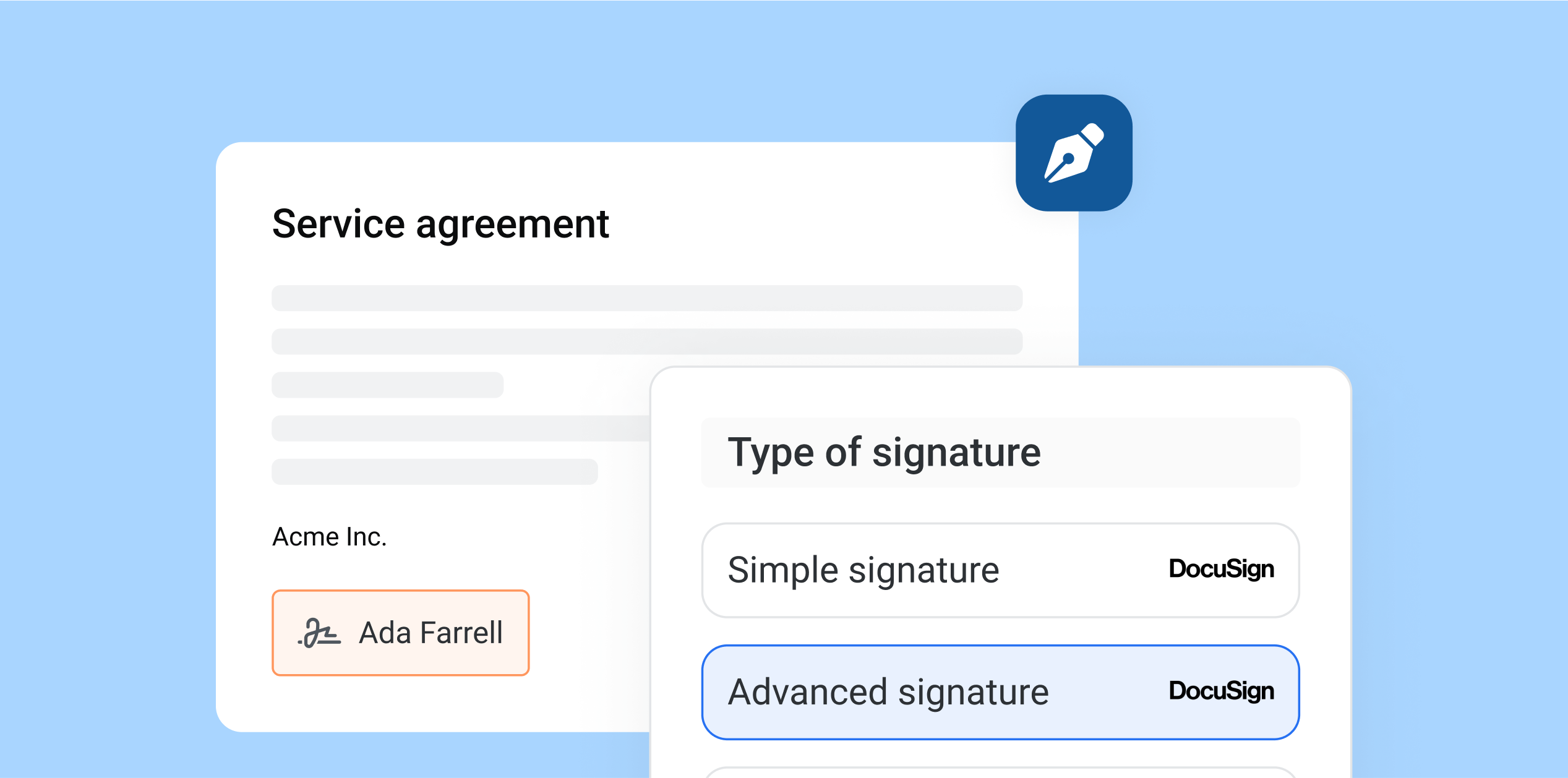Click the Acme Inc. company label
The image size is (1568, 778).
coord(329,537)
